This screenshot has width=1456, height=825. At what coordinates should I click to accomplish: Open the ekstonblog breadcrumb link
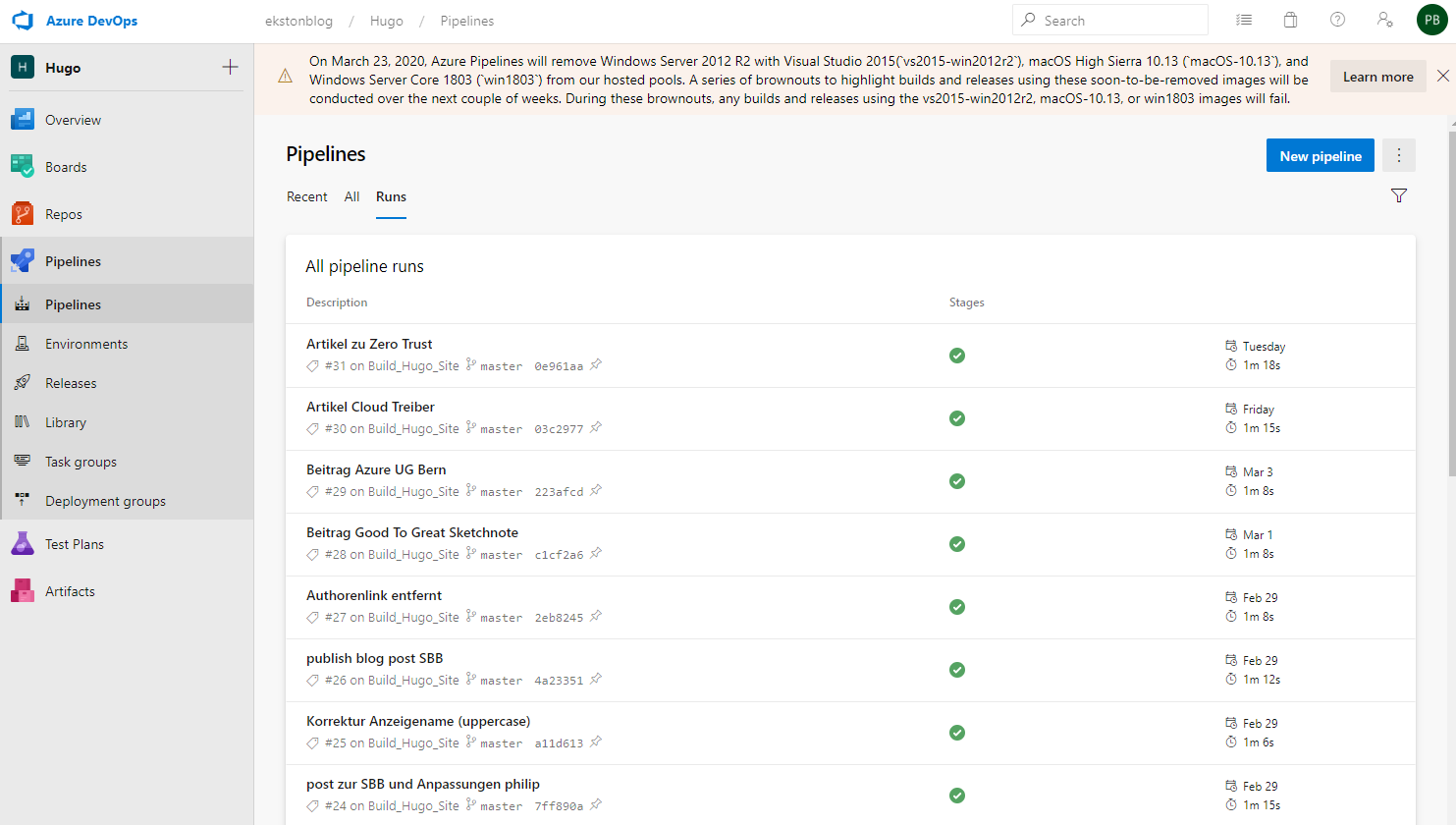[x=299, y=21]
